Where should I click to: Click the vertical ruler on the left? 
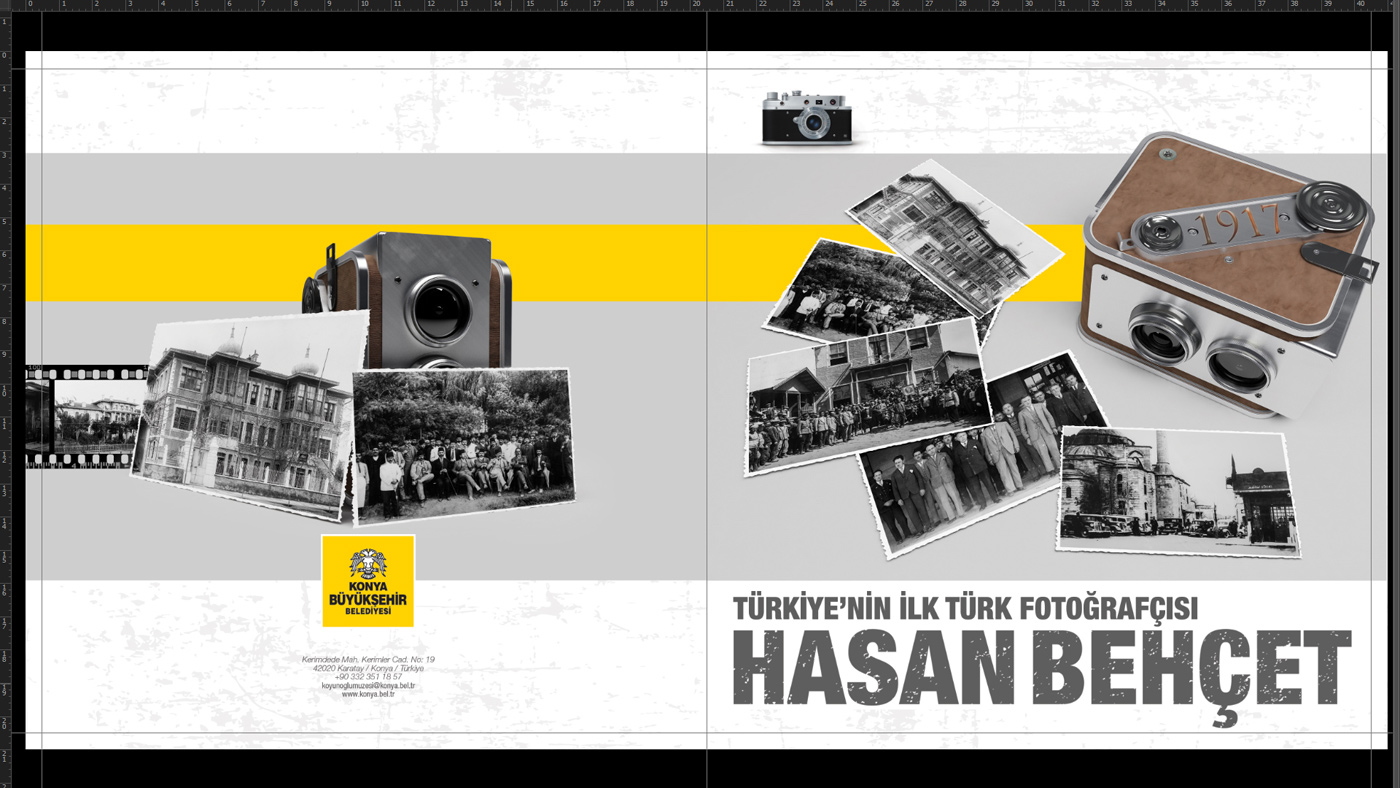(5, 400)
